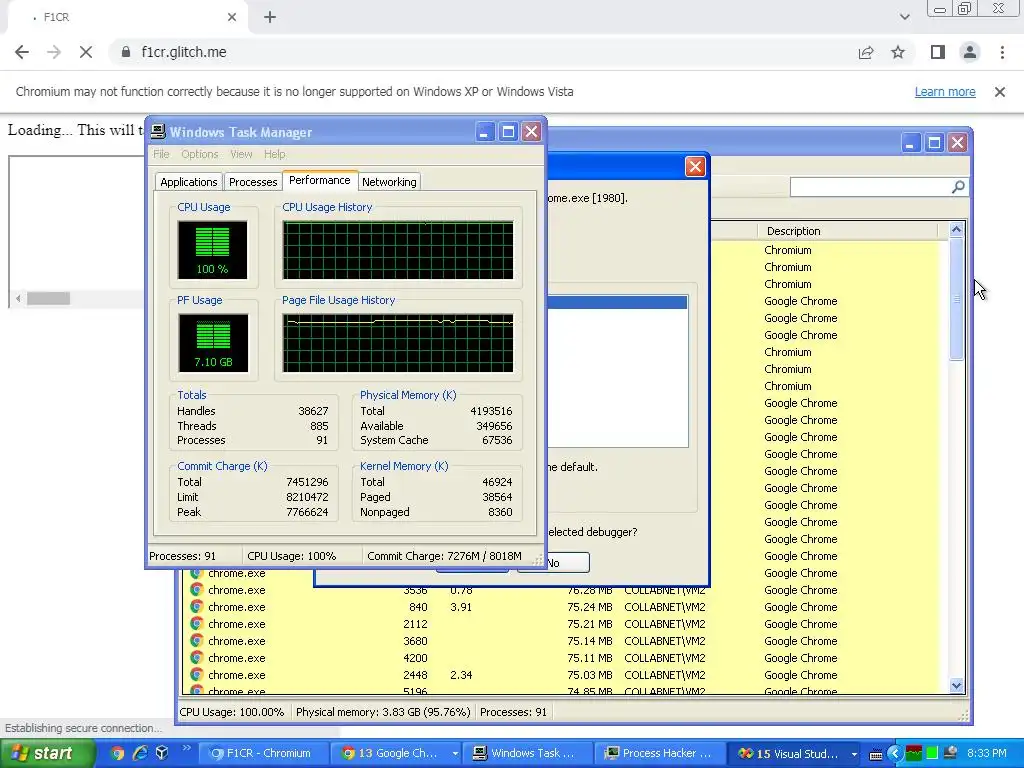Click the lock icon beside the site address
Image resolution: width=1024 pixels, height=768 pixels.
(126, 52)
